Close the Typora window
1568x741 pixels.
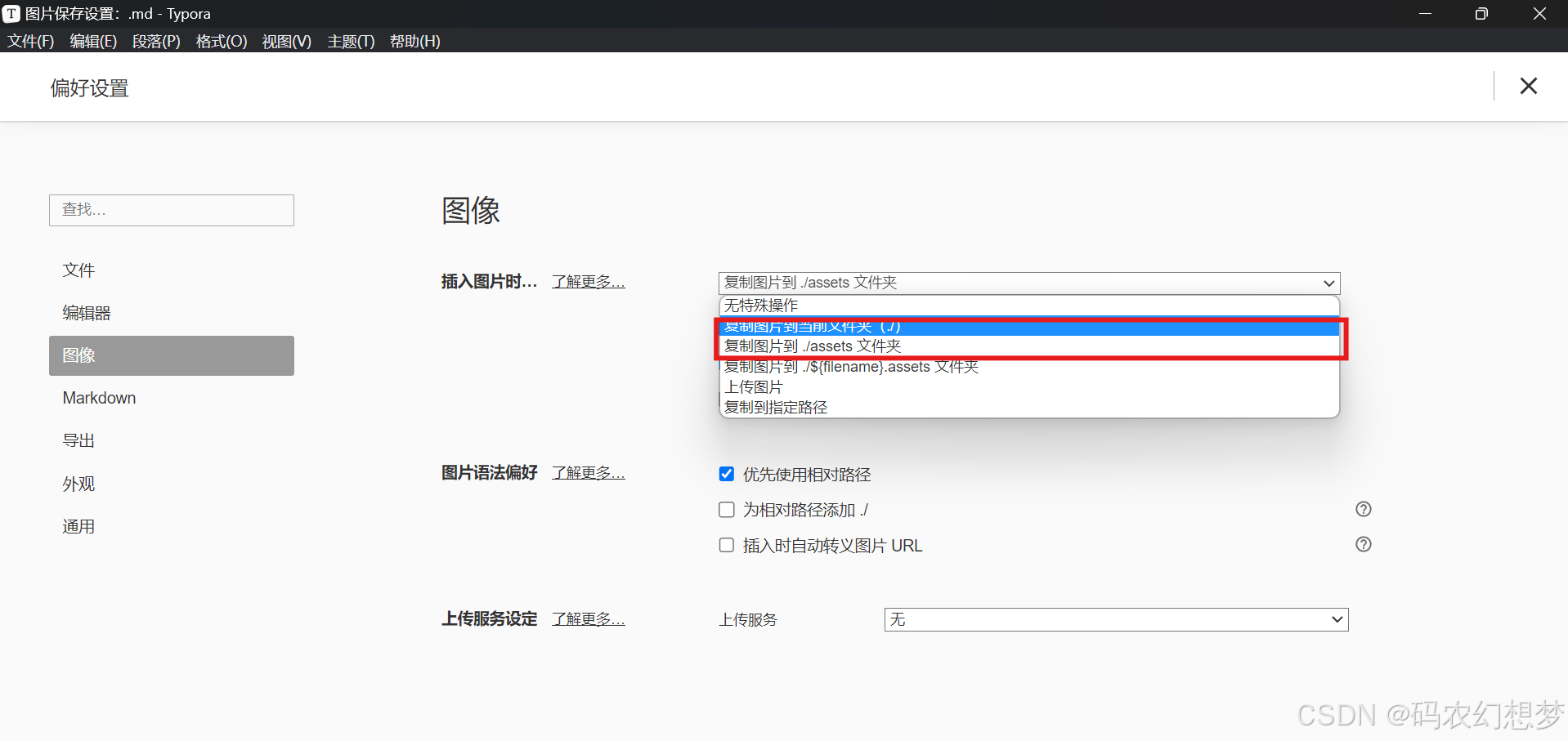(x=1539, y=13)
